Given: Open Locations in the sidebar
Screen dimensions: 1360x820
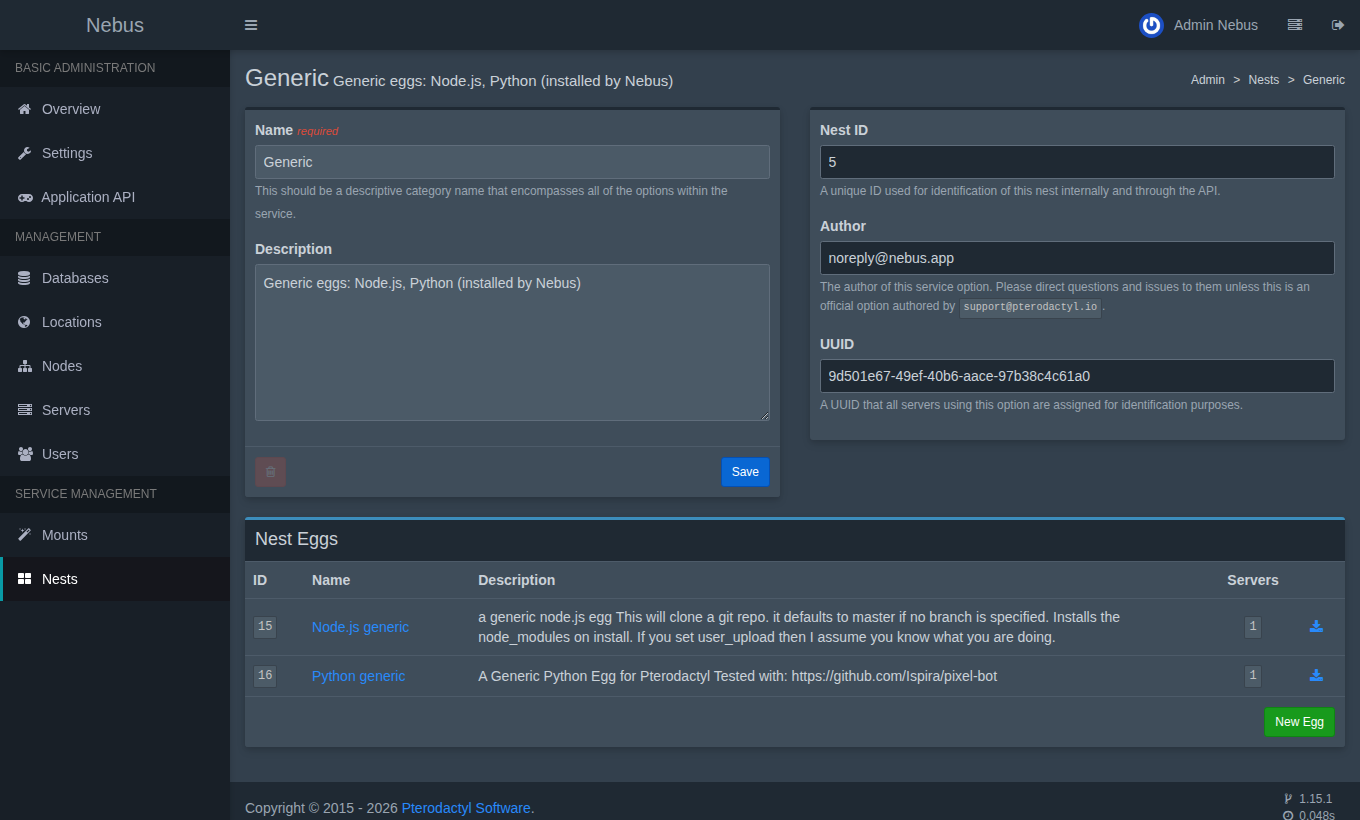Looking at the screenshot, I should [115, 322].
